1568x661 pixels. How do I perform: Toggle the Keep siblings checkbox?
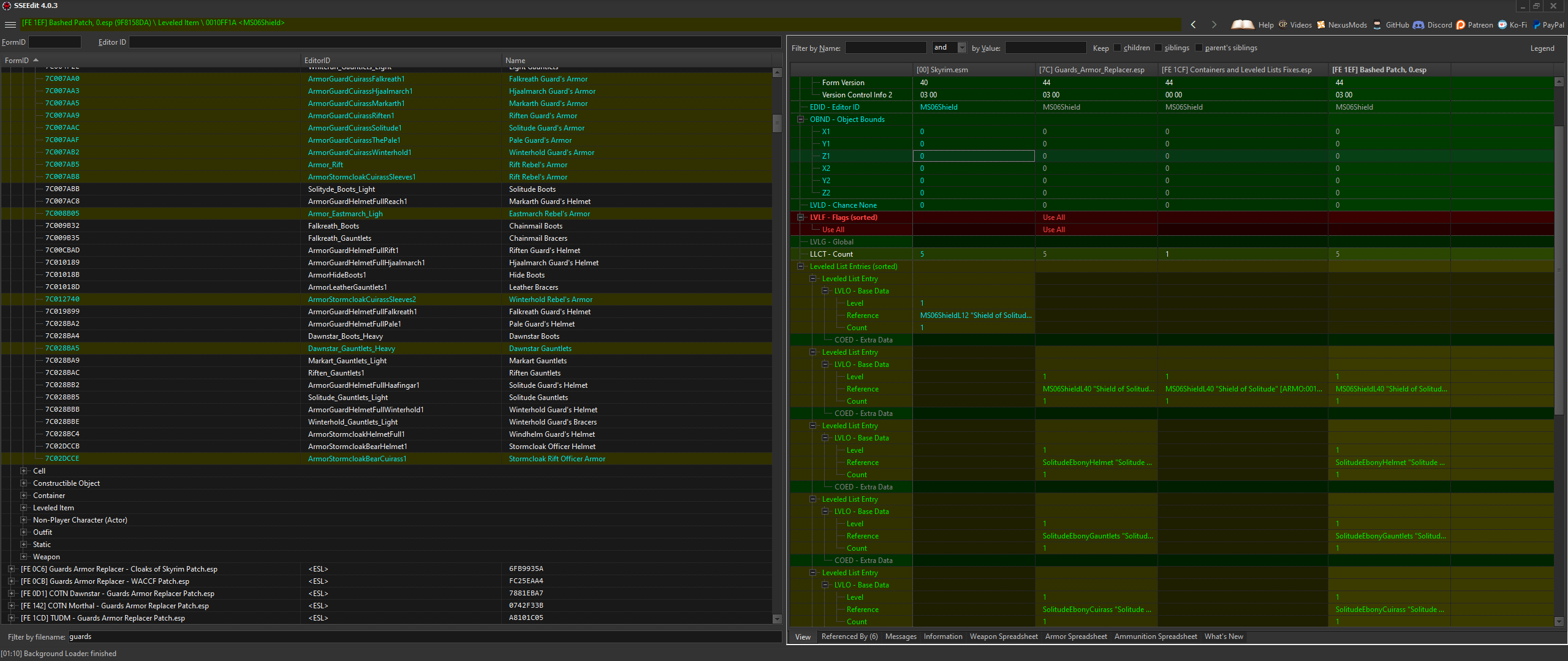tap(1158, 48)
